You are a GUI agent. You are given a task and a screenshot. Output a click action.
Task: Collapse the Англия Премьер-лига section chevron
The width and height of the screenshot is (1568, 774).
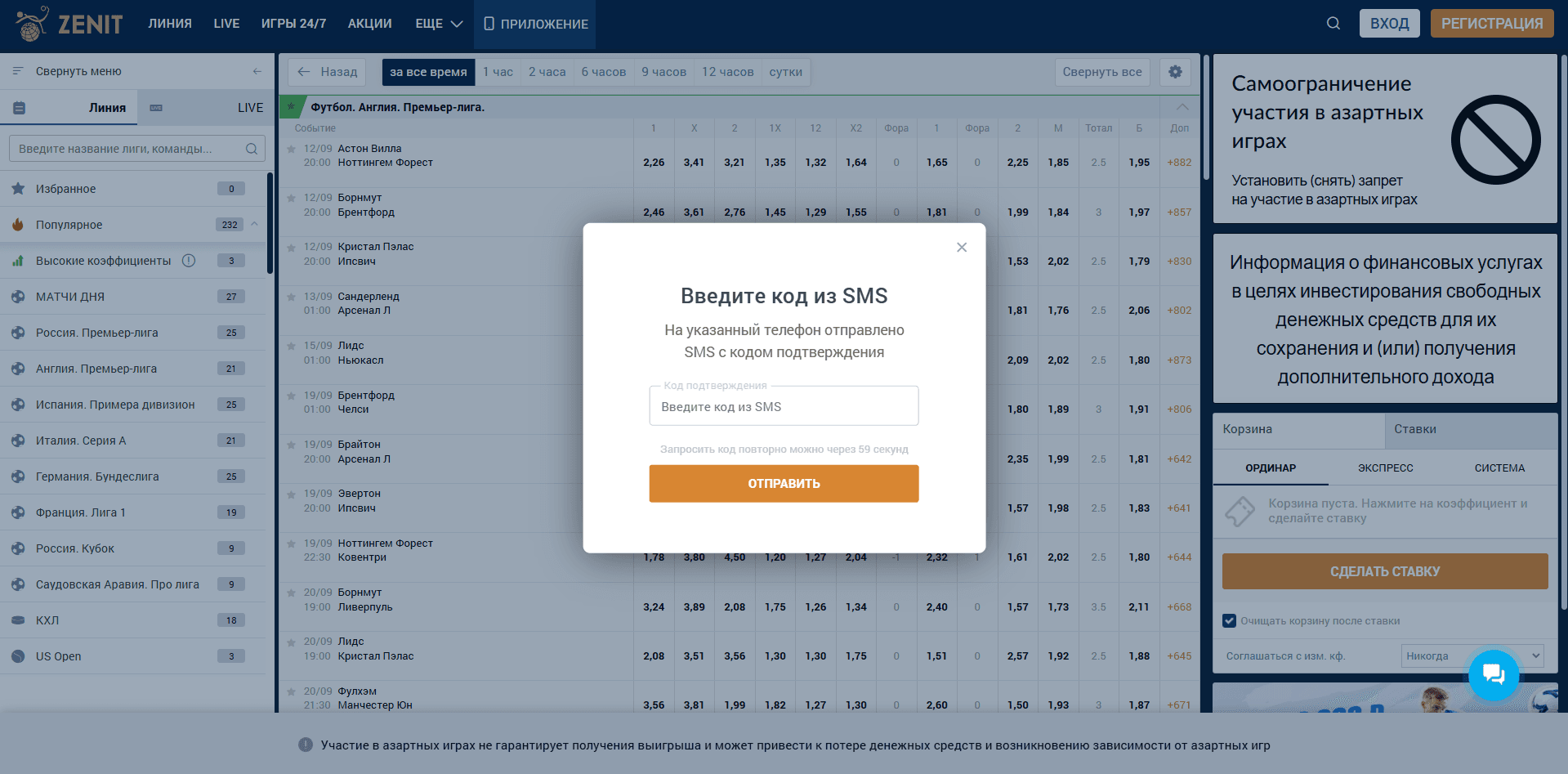[1182, 107]
